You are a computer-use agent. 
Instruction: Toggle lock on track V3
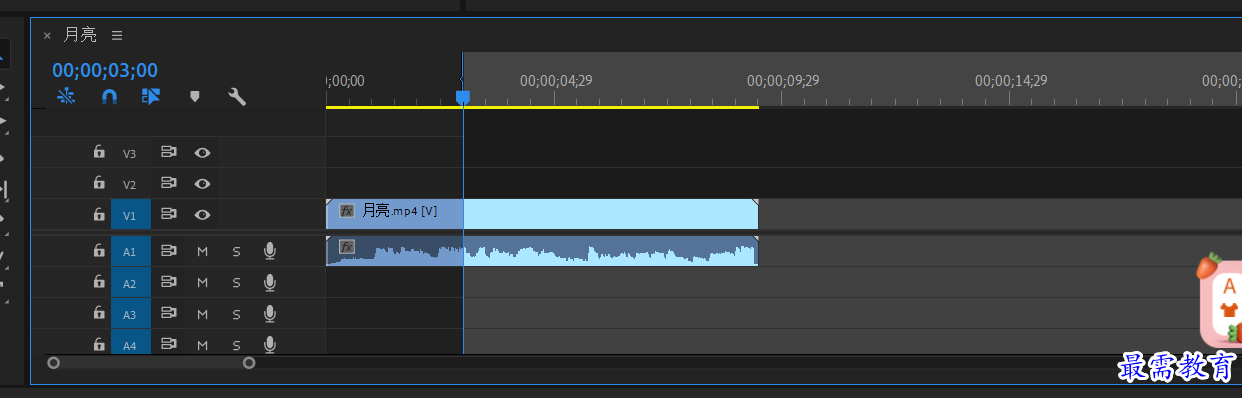tap(99, 153)
